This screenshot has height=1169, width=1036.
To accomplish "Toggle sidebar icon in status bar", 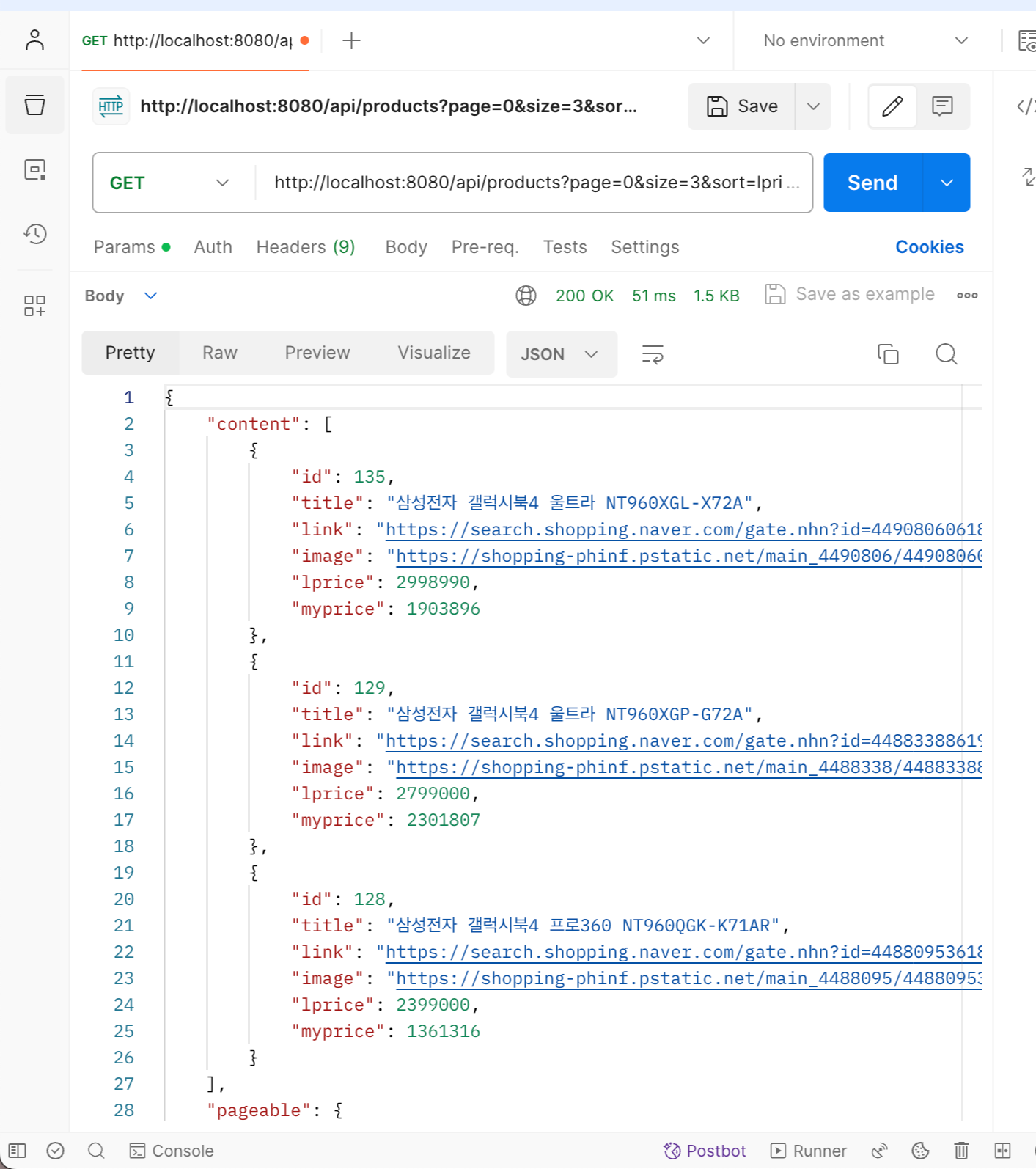I will click(18, 1151).
